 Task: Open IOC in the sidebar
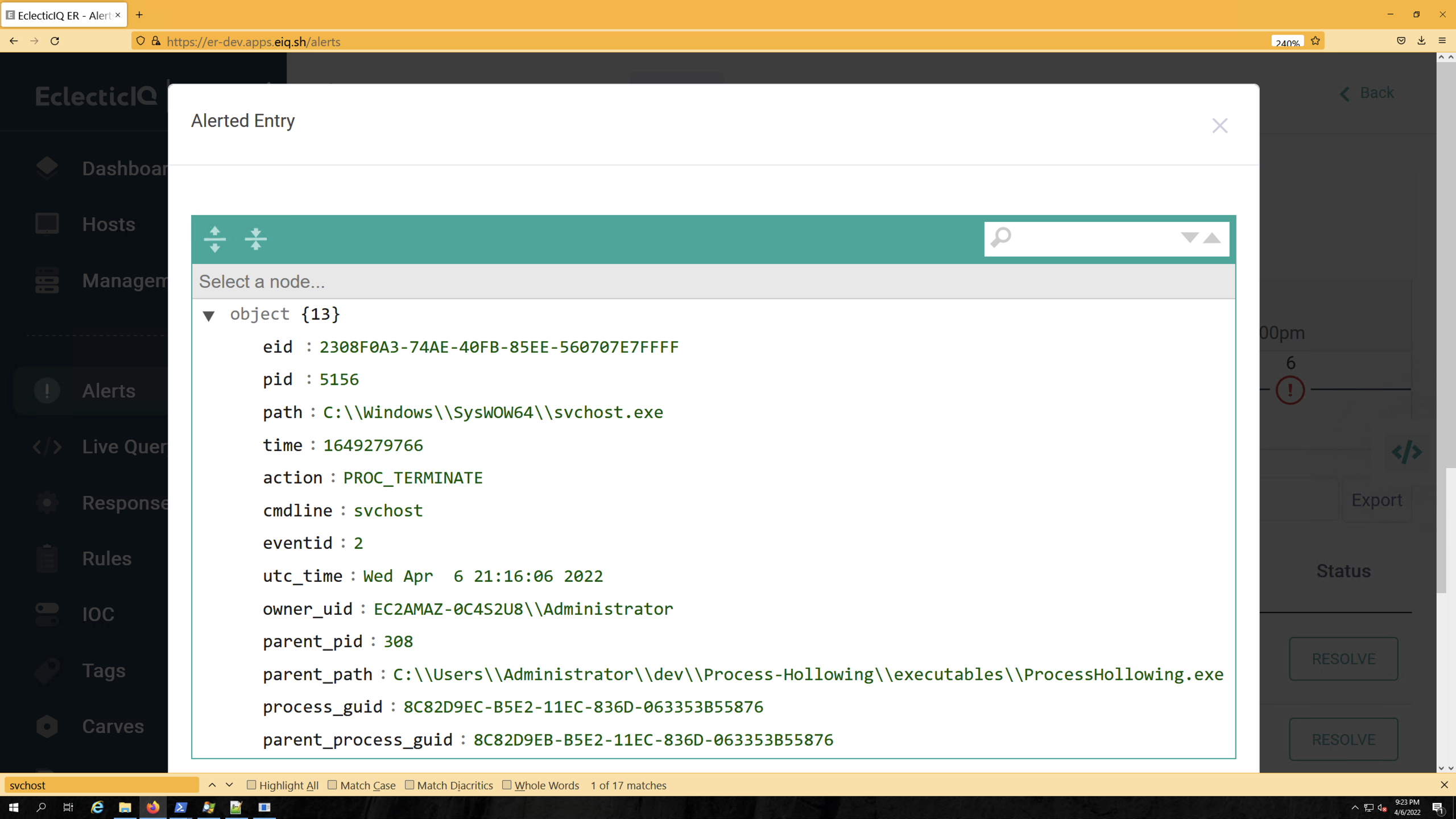[75, 614]
